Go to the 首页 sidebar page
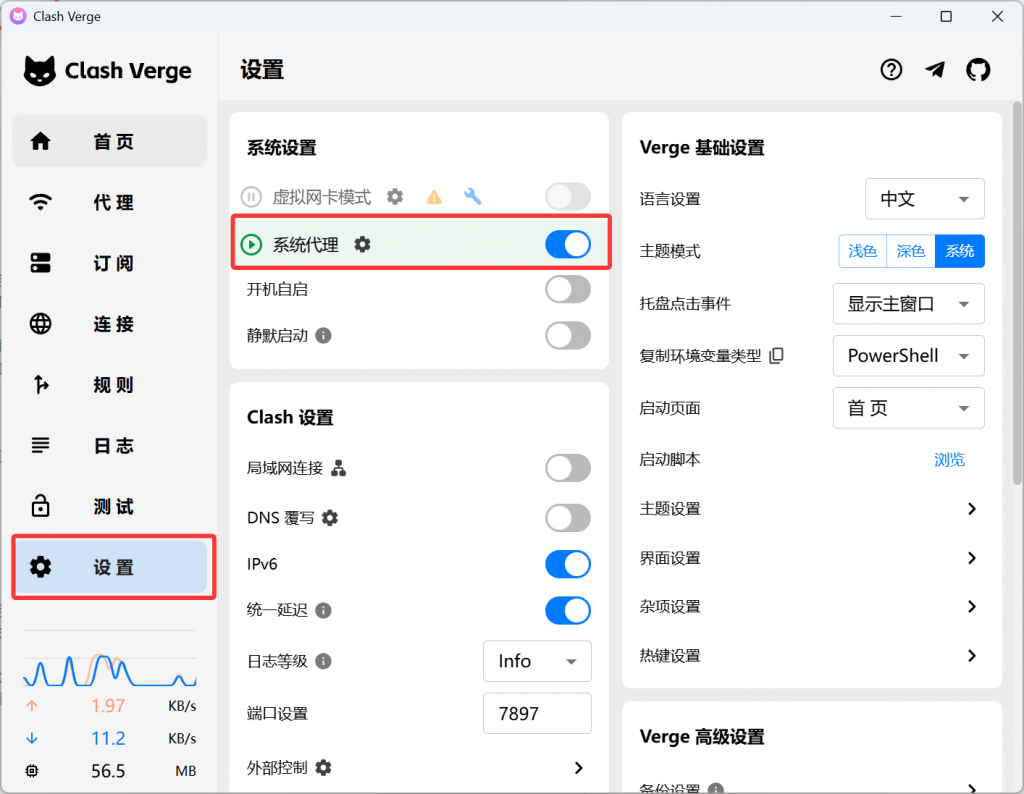The width and height of the screenshot is (1024, 794). pos(110,141)
